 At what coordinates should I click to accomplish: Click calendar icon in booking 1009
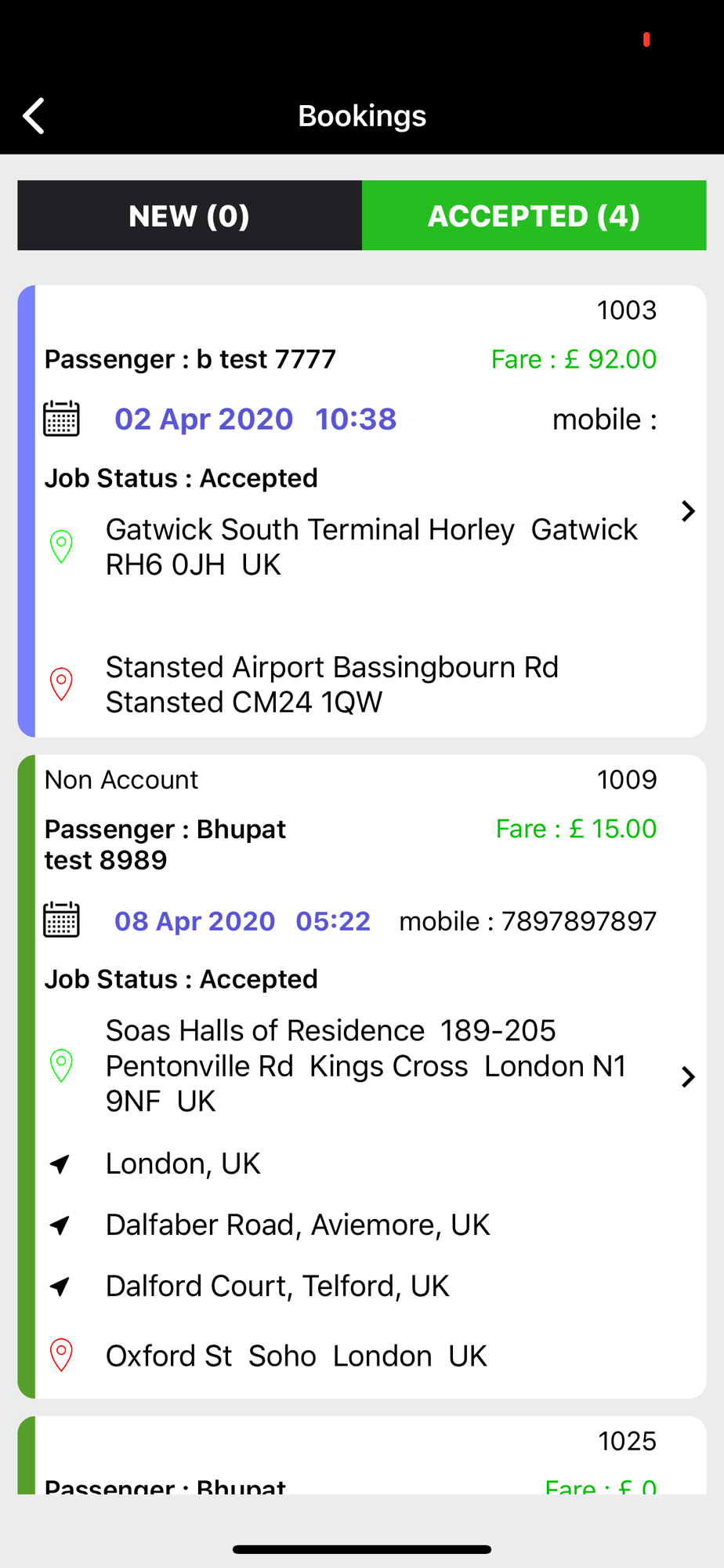coord(61,920)
